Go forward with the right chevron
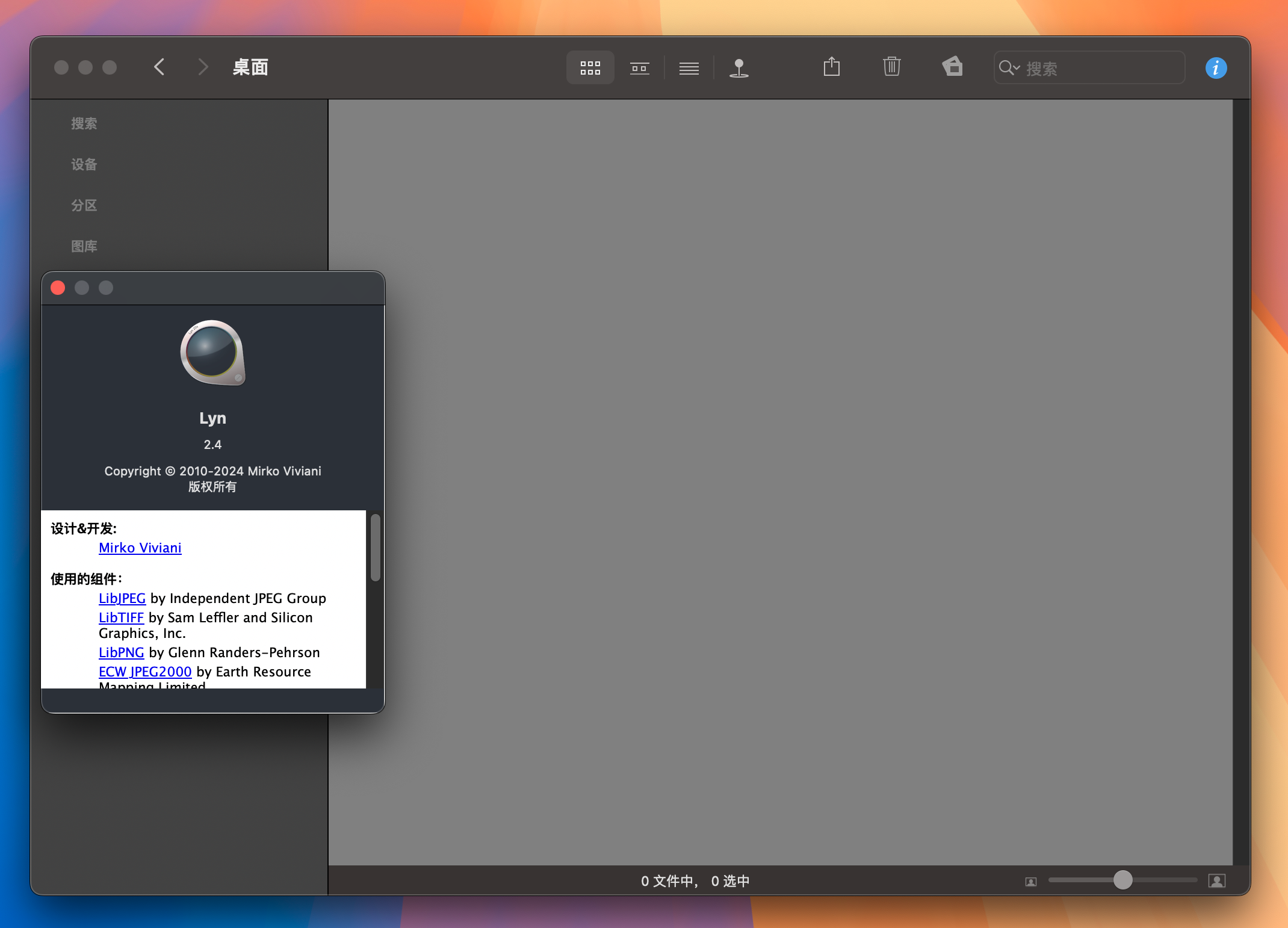The image size is (1288, 928). click(203, 67)
